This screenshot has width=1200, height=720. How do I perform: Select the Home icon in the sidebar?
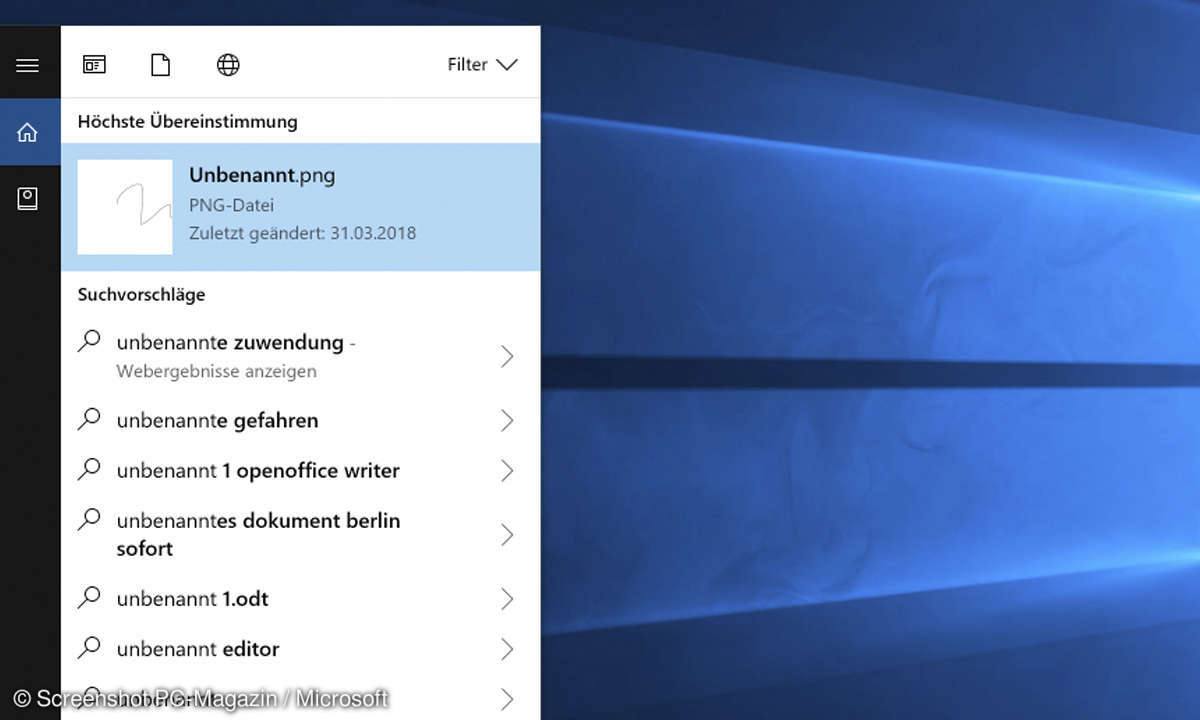tap(28, 132)
